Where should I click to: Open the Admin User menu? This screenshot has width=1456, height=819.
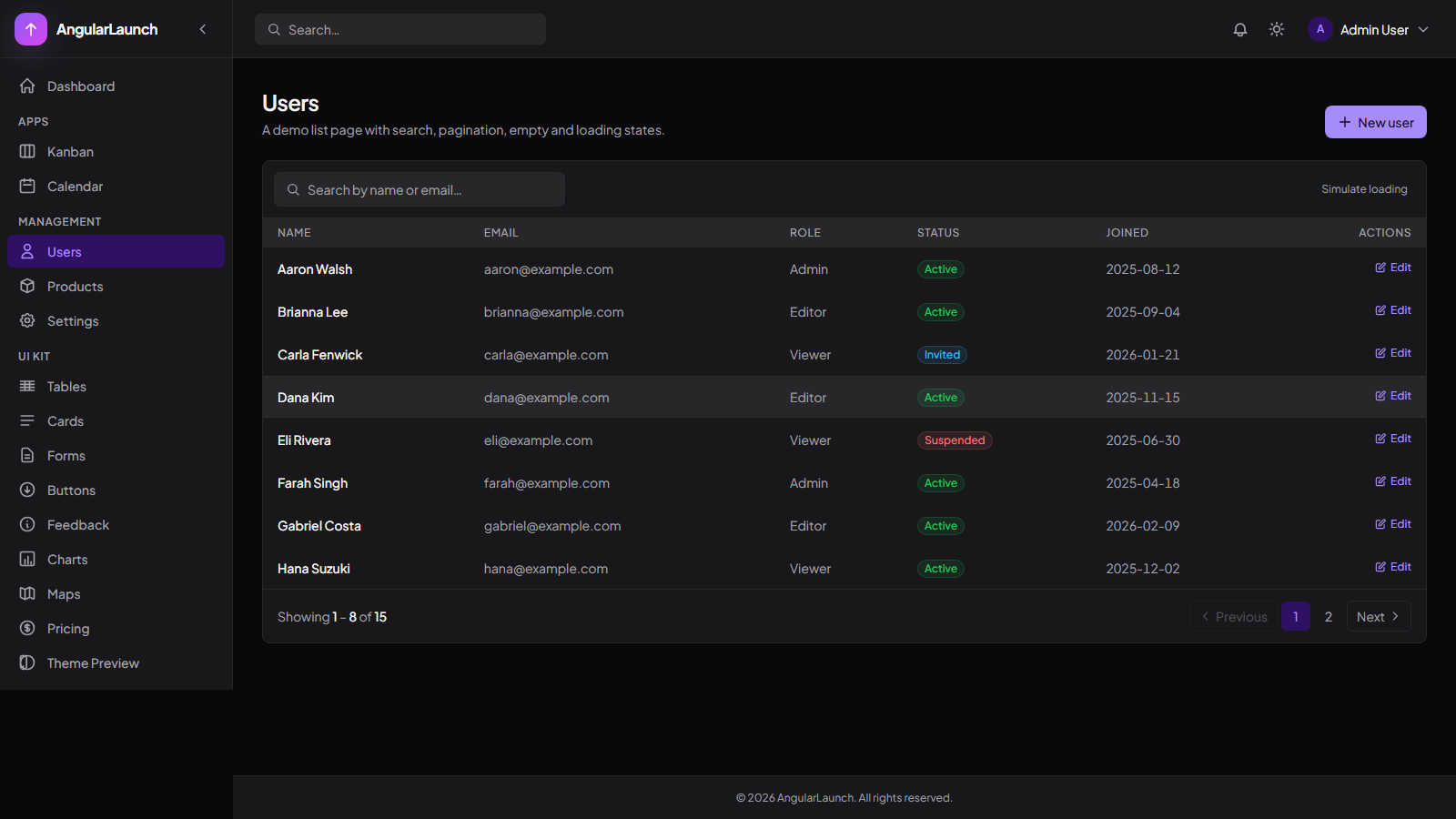pos(1369,29)
